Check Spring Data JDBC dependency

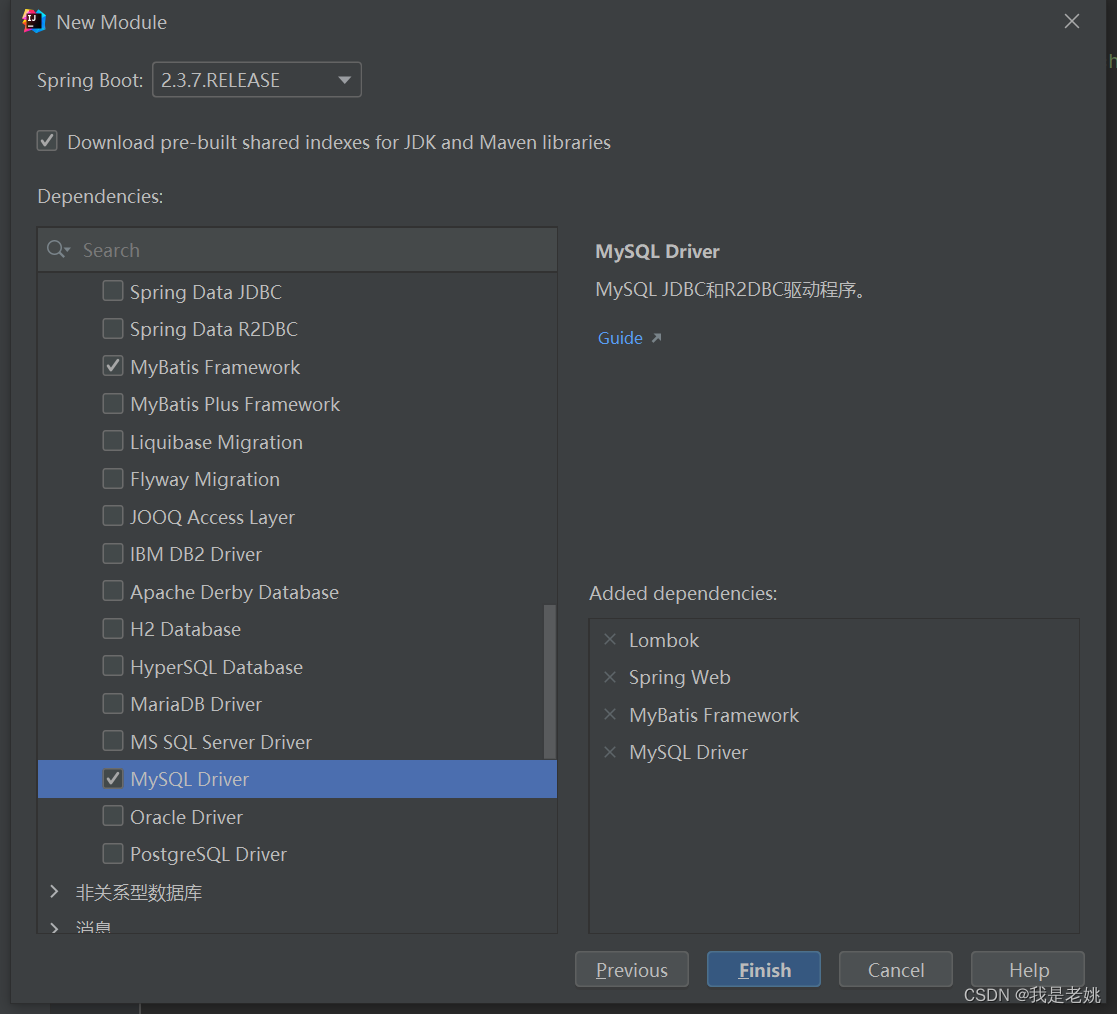pos(113,291)
